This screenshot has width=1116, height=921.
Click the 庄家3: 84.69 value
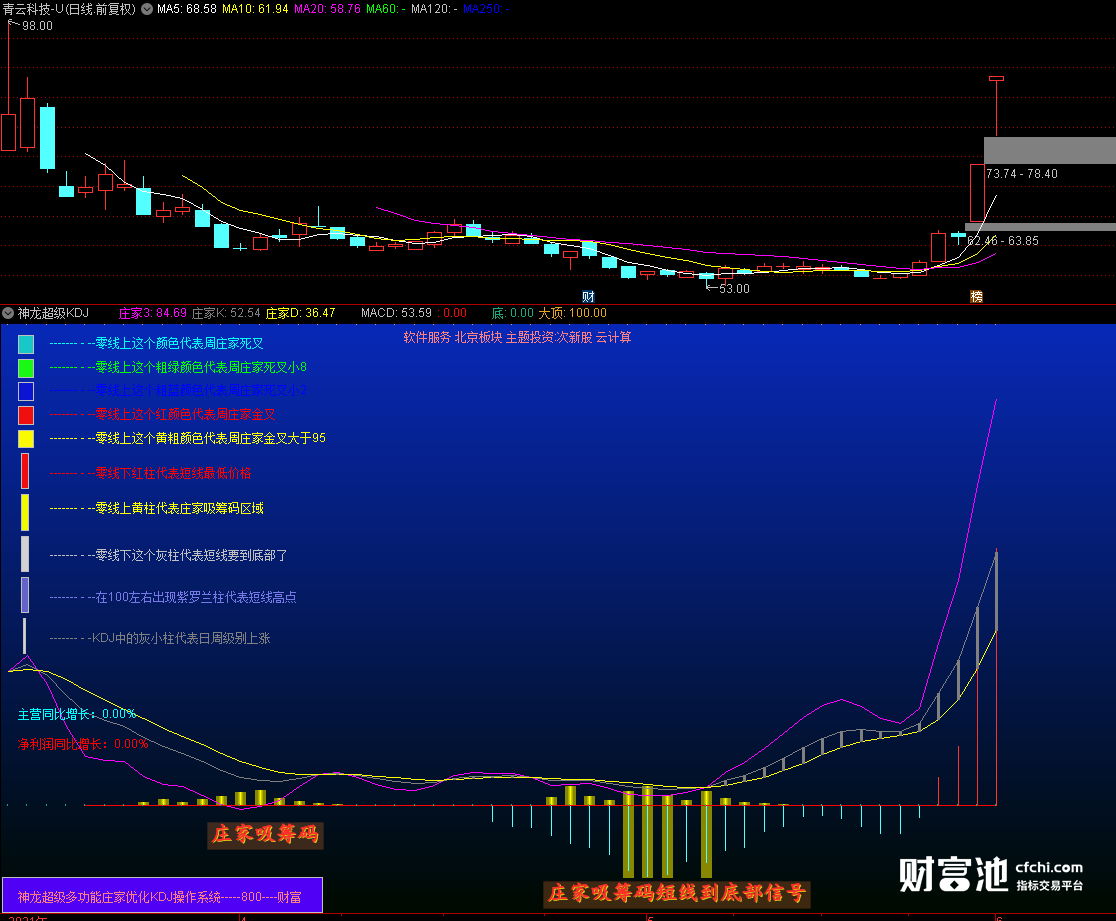pos(152,312)
